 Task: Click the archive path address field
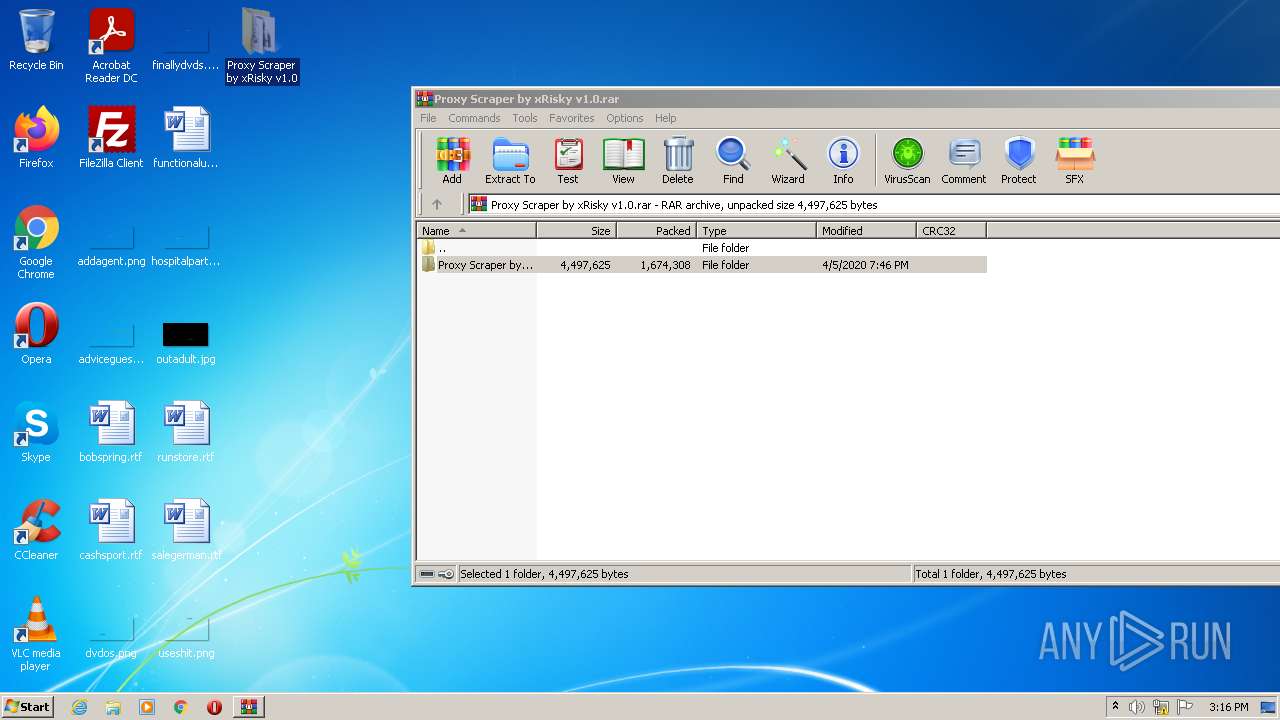[874, 204]
